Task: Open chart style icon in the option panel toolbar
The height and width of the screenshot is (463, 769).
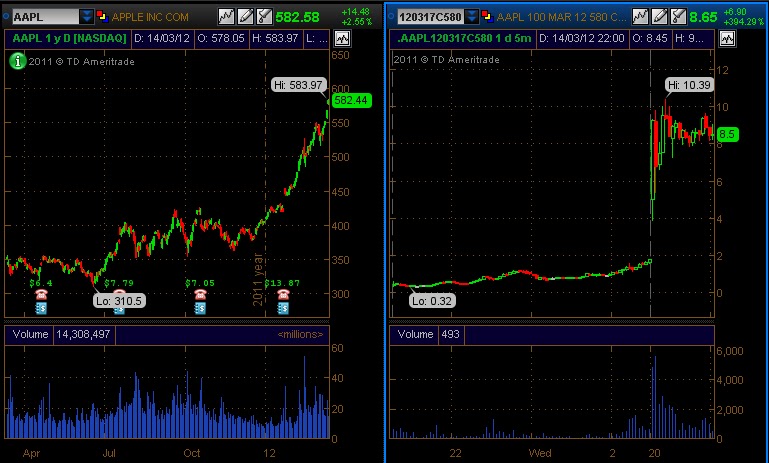Action: [x=640, y=17]
